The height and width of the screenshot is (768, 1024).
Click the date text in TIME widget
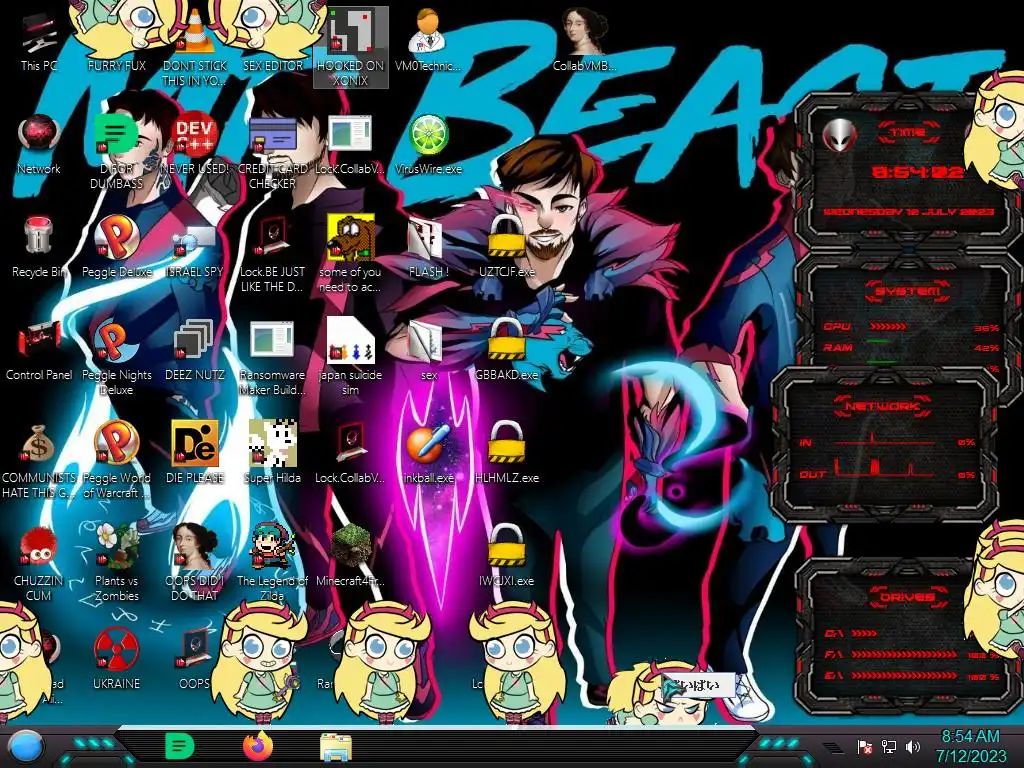coord(908,212)
